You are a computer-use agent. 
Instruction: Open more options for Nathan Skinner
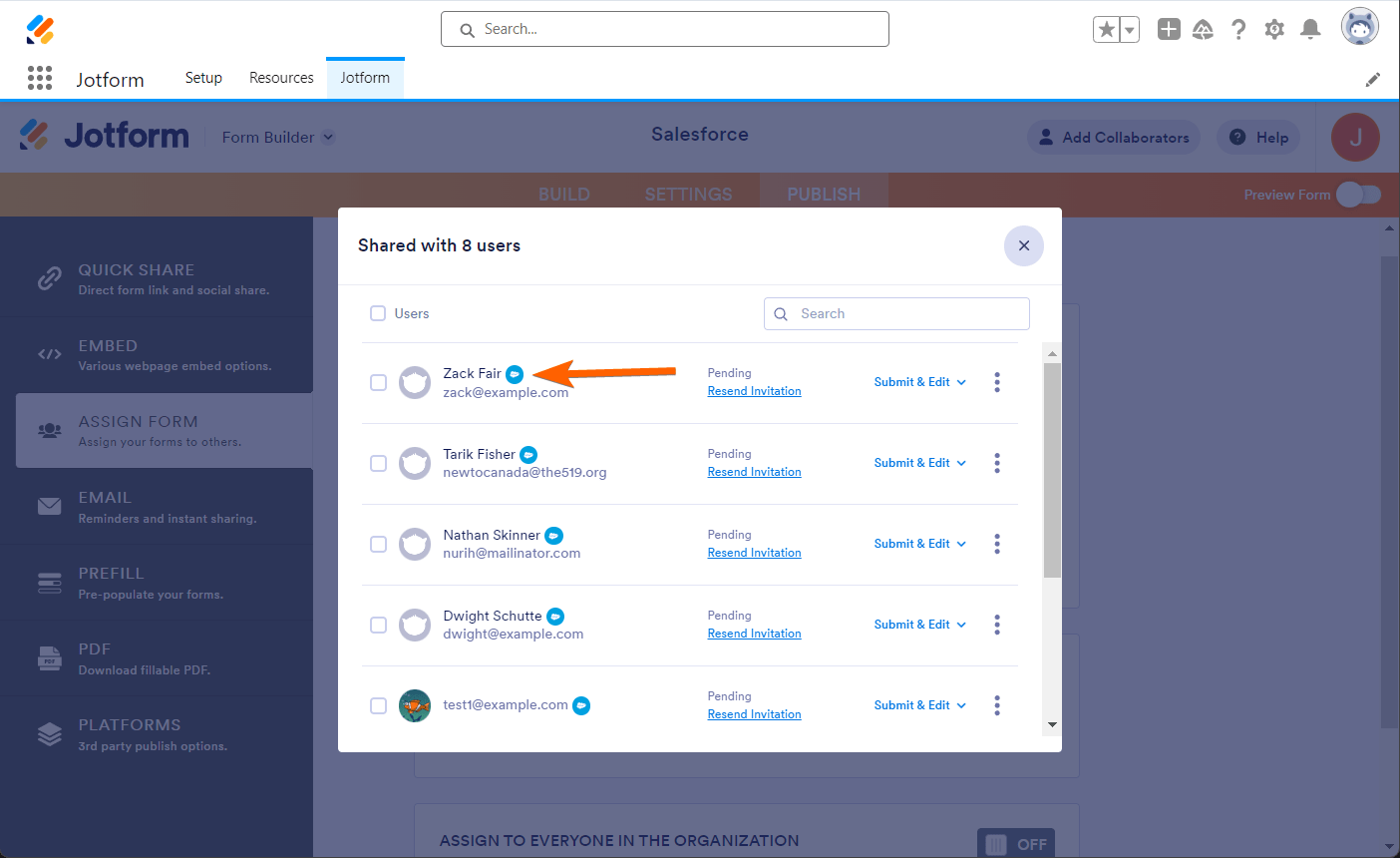coord(997,544)
